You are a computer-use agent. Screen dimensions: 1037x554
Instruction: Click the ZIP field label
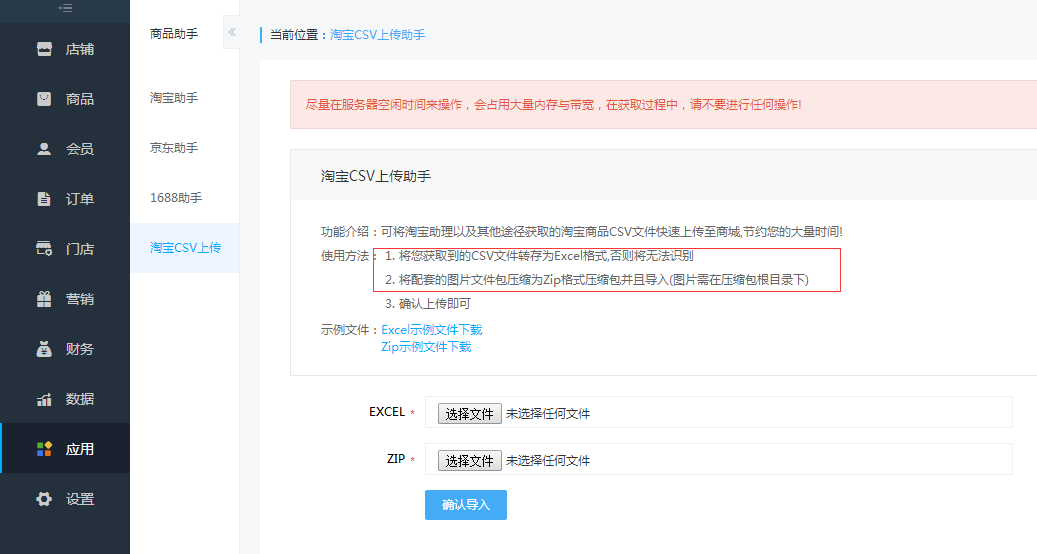pos(395,459)
